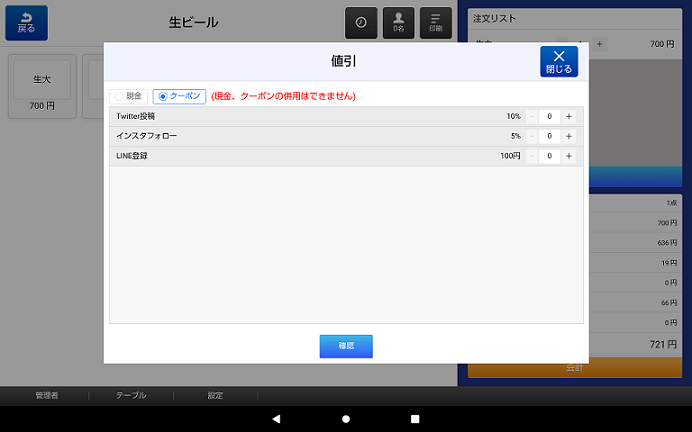
Task: Decrease Twitter投稿 coupon quantity with minus
Action: (x=531, y=116)
